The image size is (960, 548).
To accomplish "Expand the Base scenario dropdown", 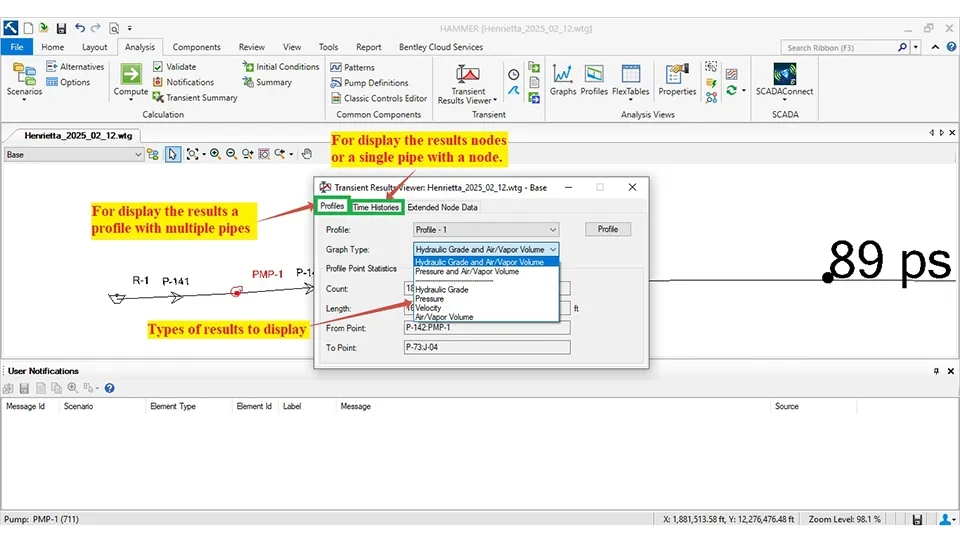I will coord(137,154).
